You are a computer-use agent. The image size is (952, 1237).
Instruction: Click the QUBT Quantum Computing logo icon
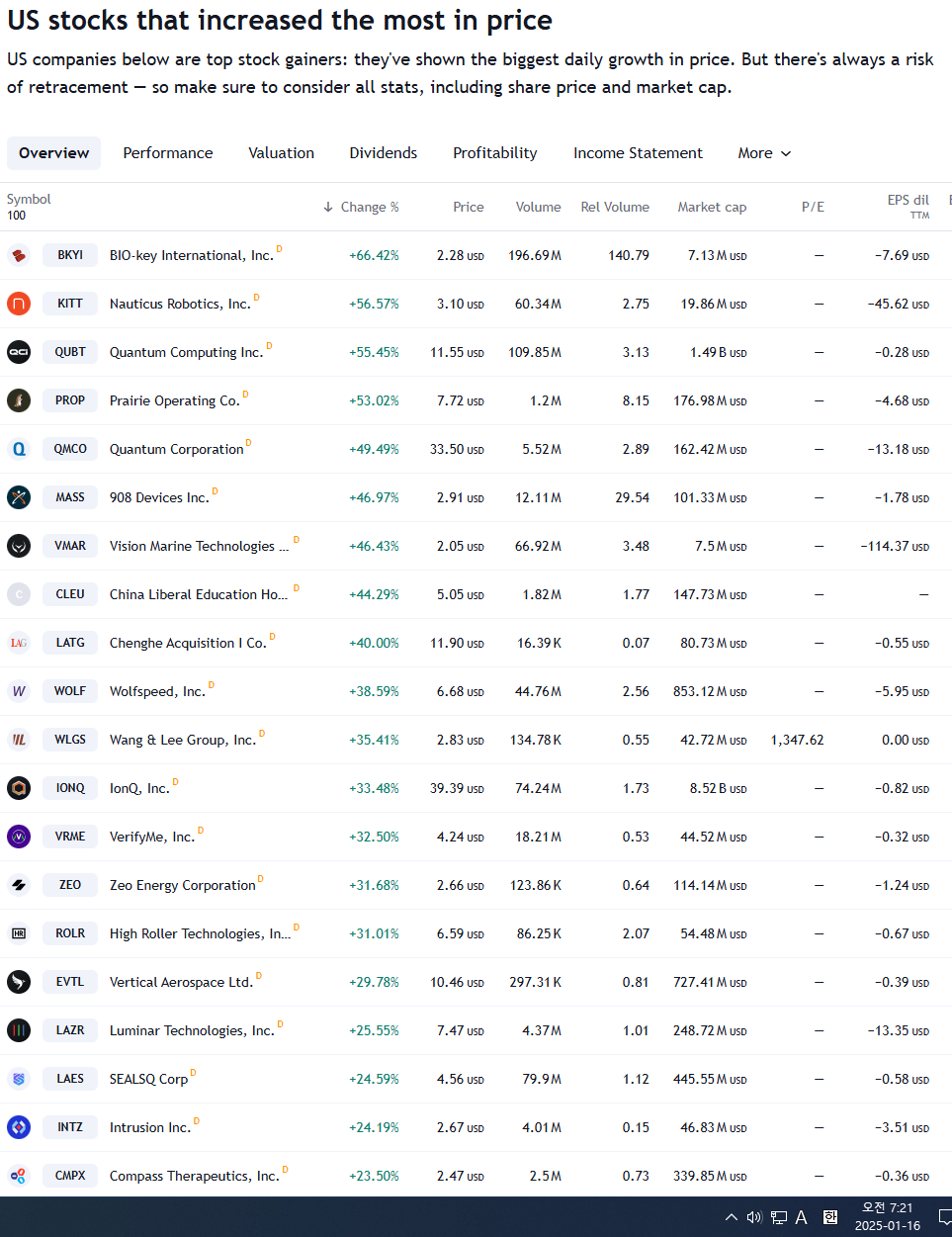pyautogui.click(x=19, y=352)
